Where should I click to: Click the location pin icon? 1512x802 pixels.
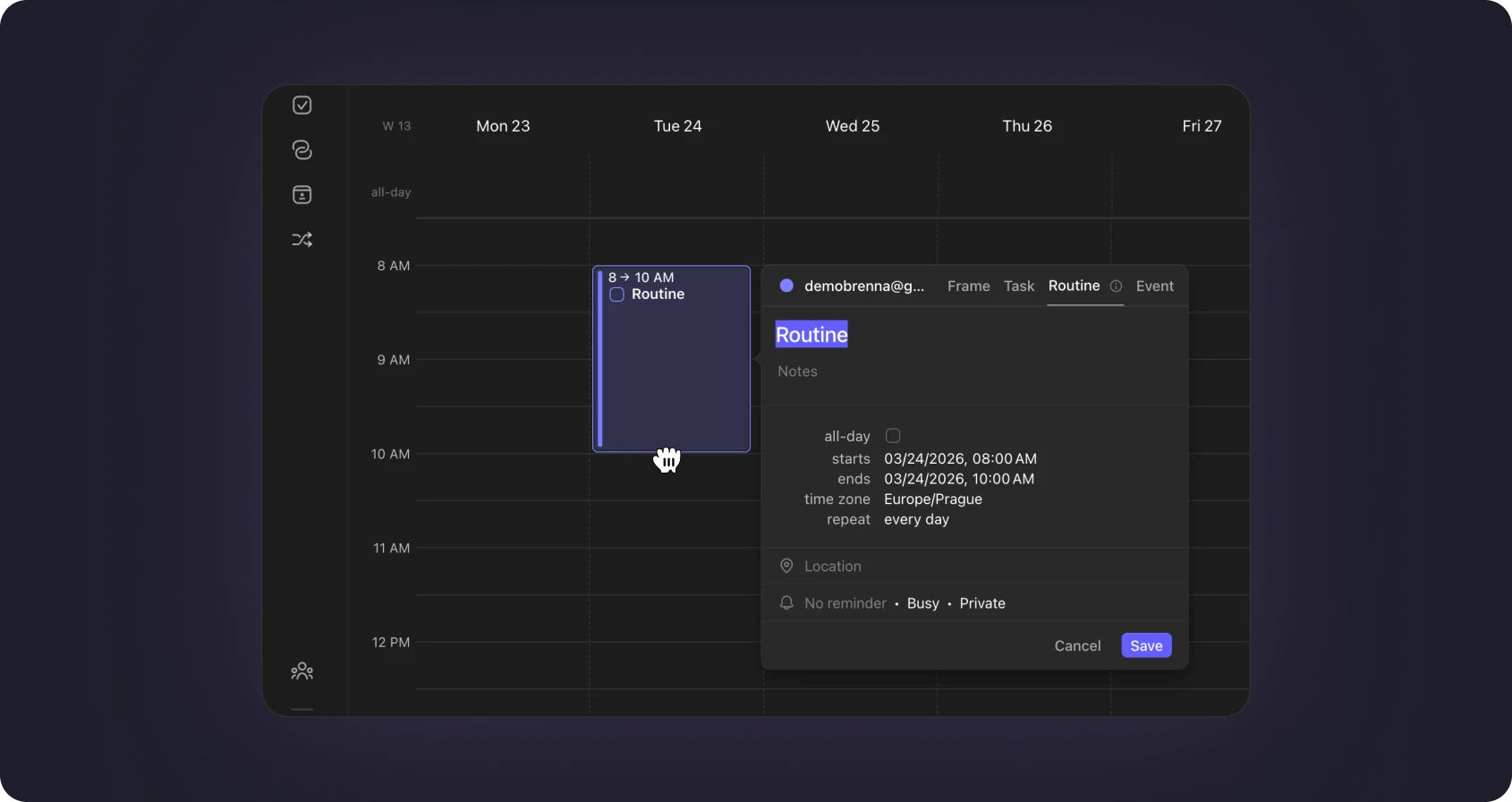(x=786, y=566)
